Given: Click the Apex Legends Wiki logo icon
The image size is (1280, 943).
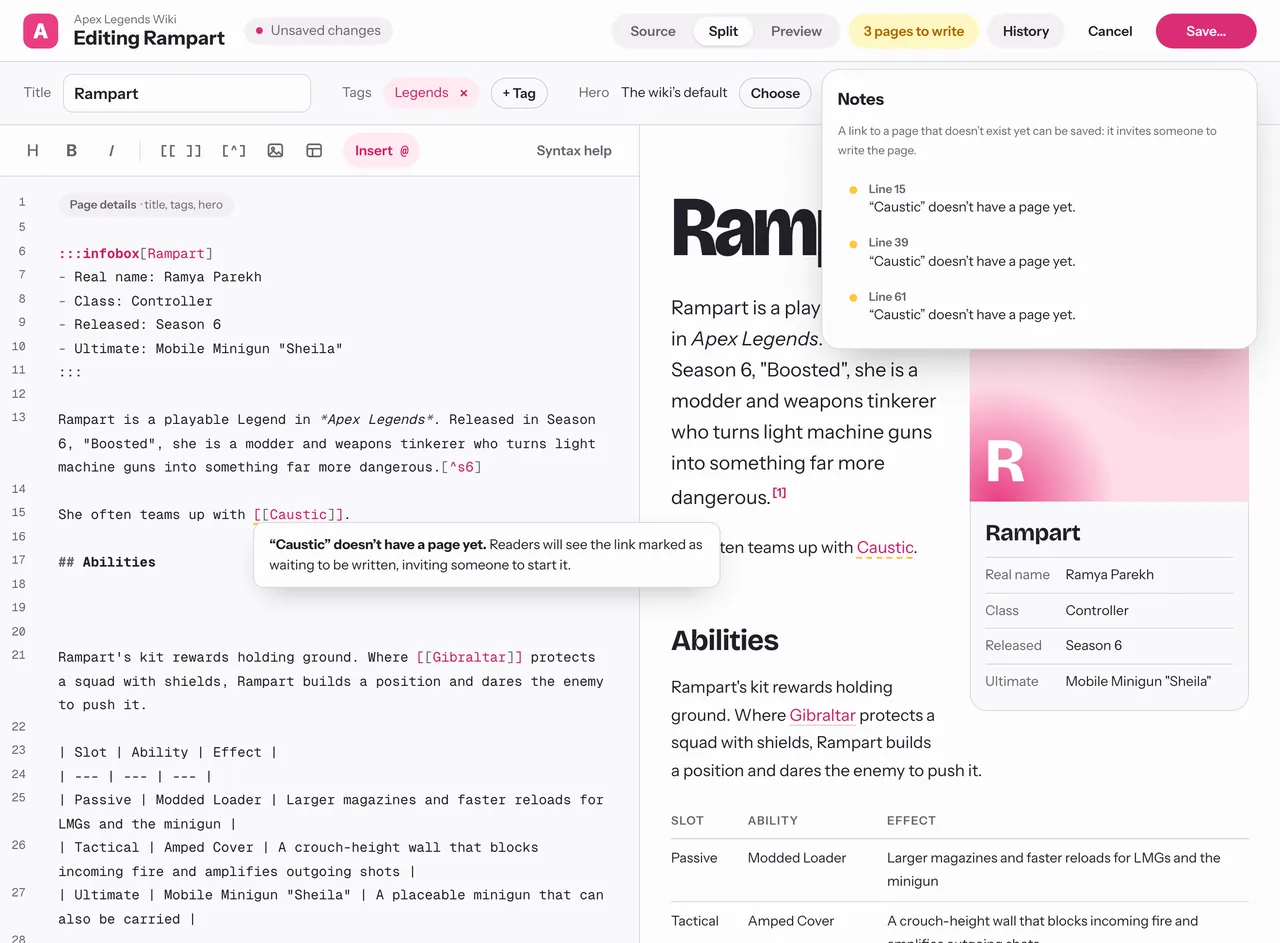Looking at the screenshot, I should 41,31.
